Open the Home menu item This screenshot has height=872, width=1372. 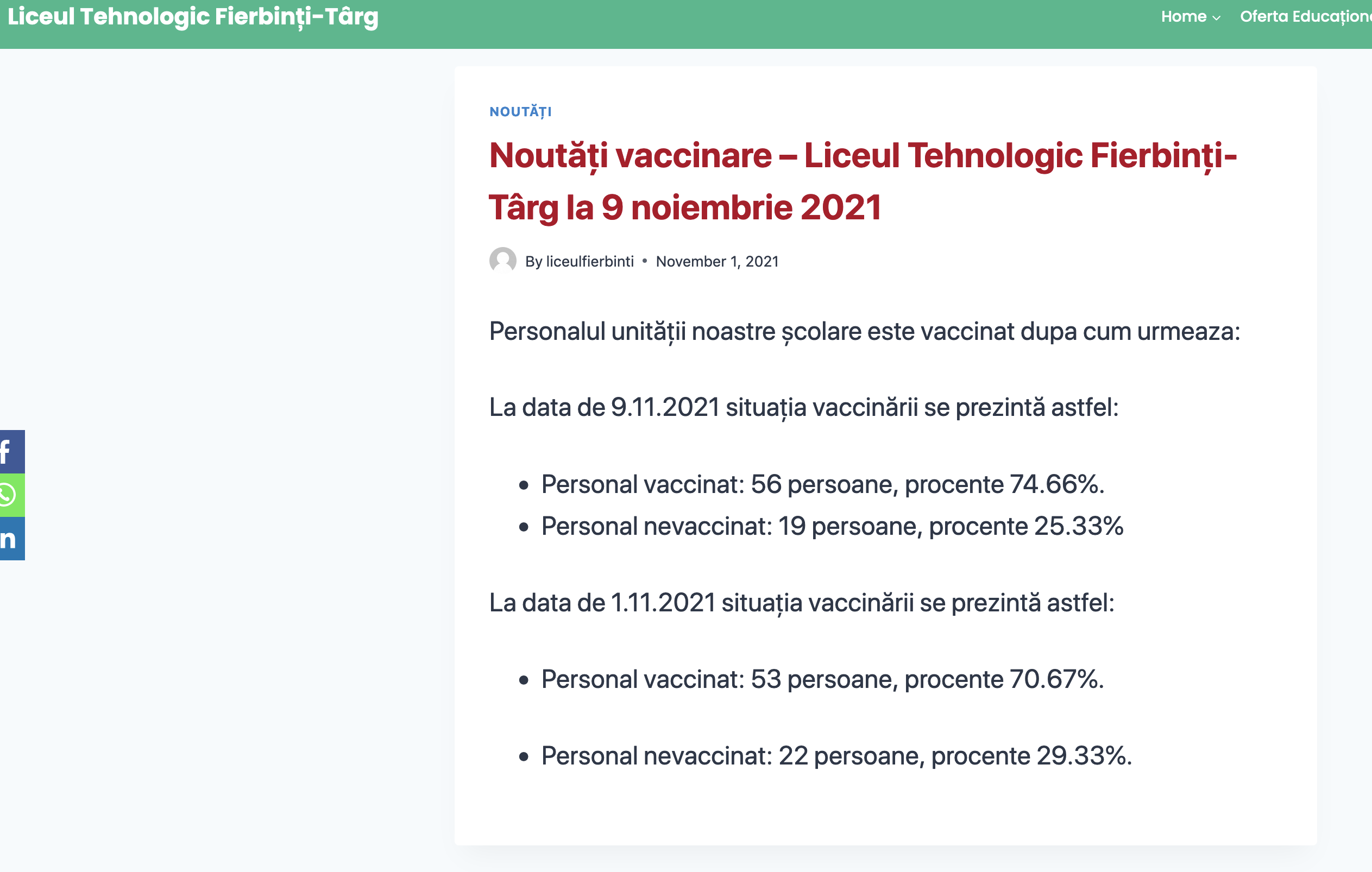tap(1184, 16)
